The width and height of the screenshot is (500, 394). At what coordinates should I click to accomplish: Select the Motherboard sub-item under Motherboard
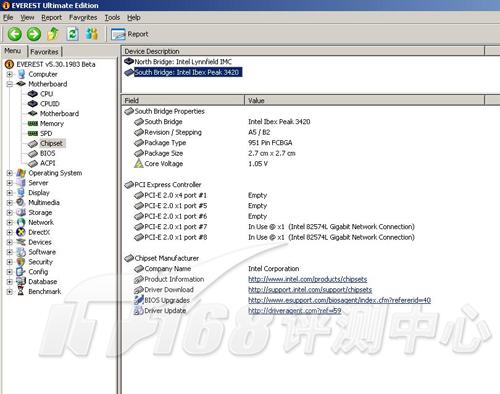[59, 114]
